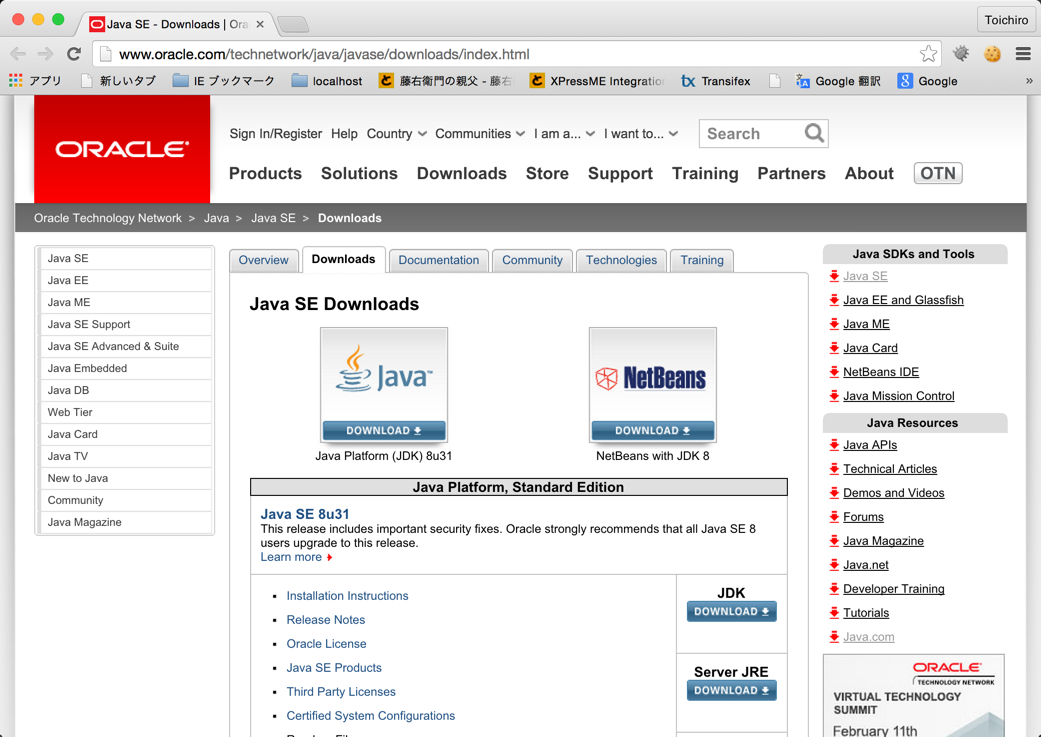Click the OTN button

937,173
